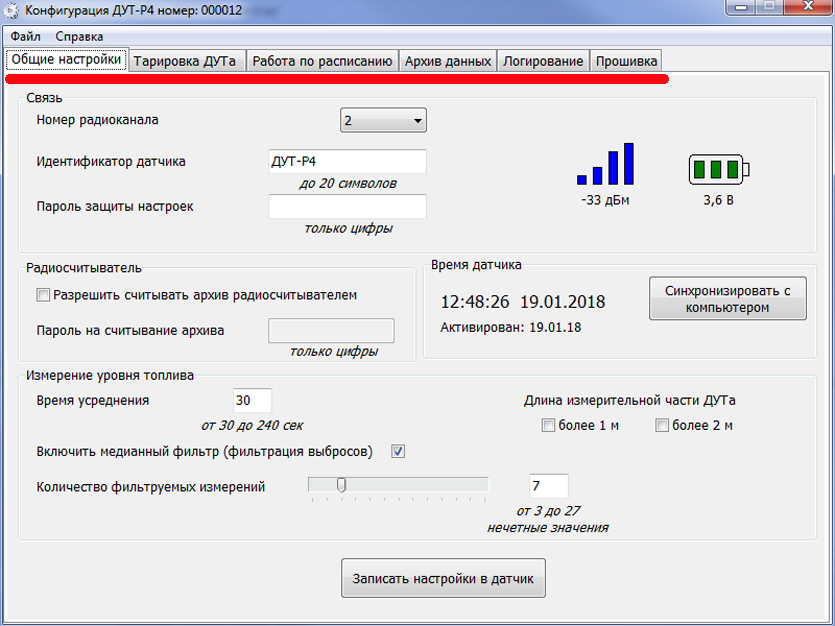Click the sensor time 12:48:26 19.01.2018

[523, 302]
